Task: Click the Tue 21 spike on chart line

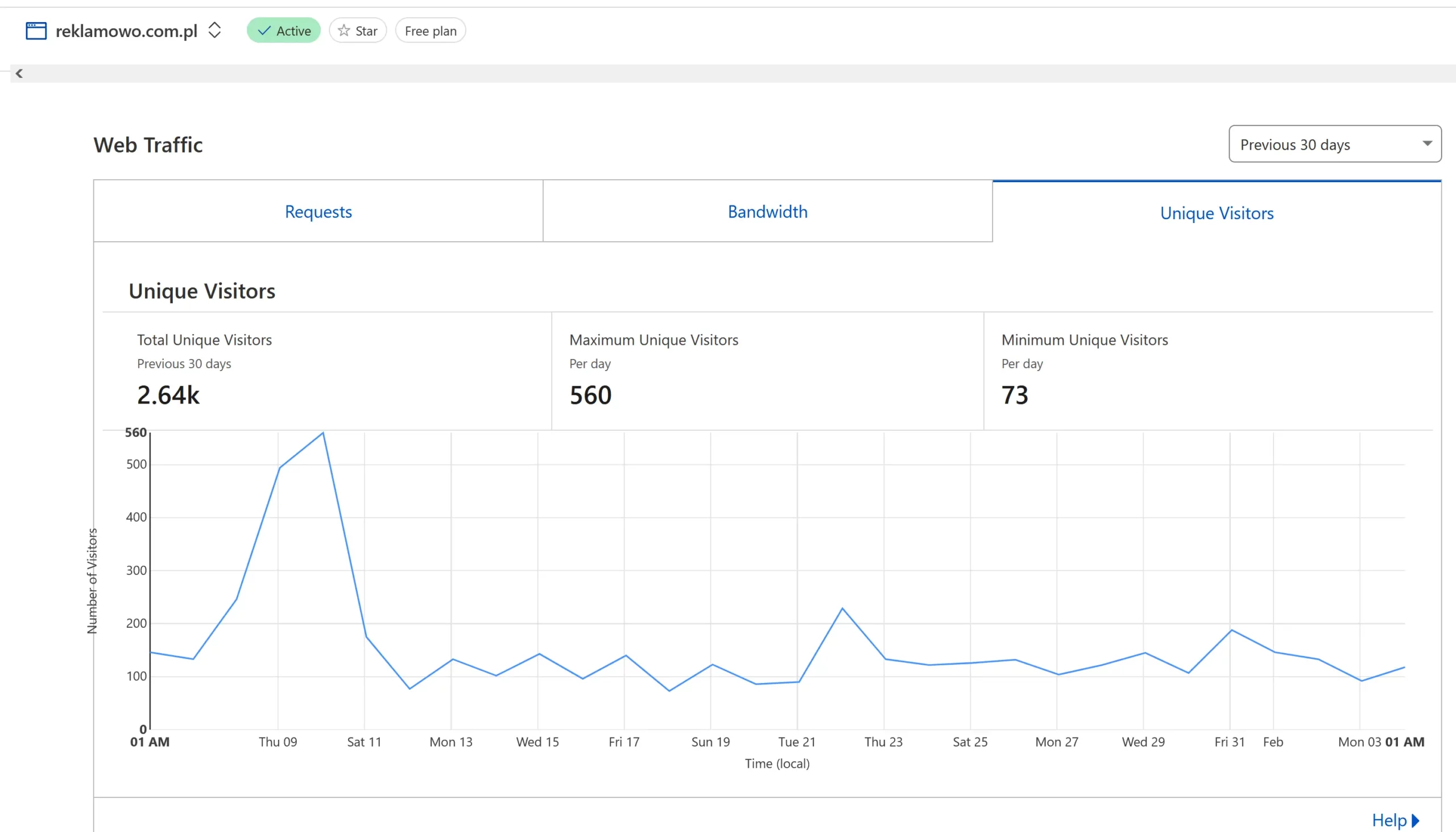Action: [x=842, y=608]
